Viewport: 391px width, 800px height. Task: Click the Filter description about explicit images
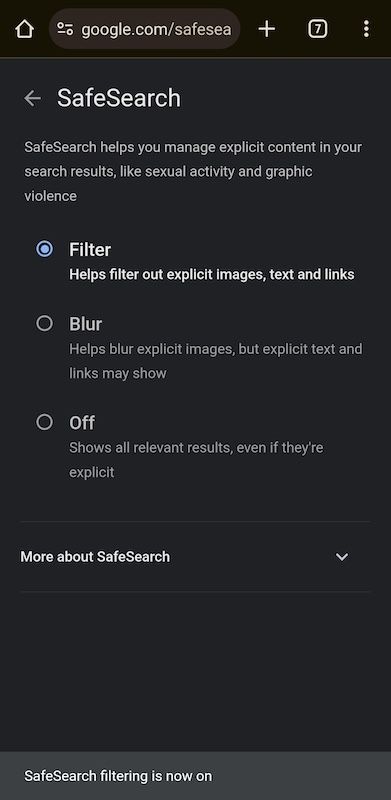tap(212, 274)
